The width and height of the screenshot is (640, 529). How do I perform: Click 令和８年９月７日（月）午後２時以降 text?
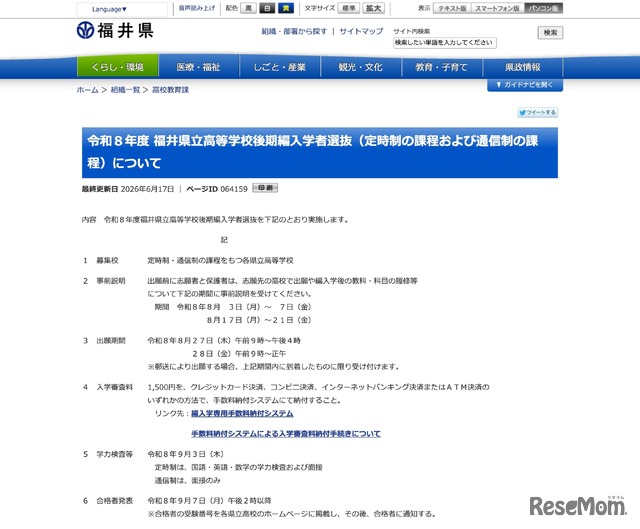[209, 500]
